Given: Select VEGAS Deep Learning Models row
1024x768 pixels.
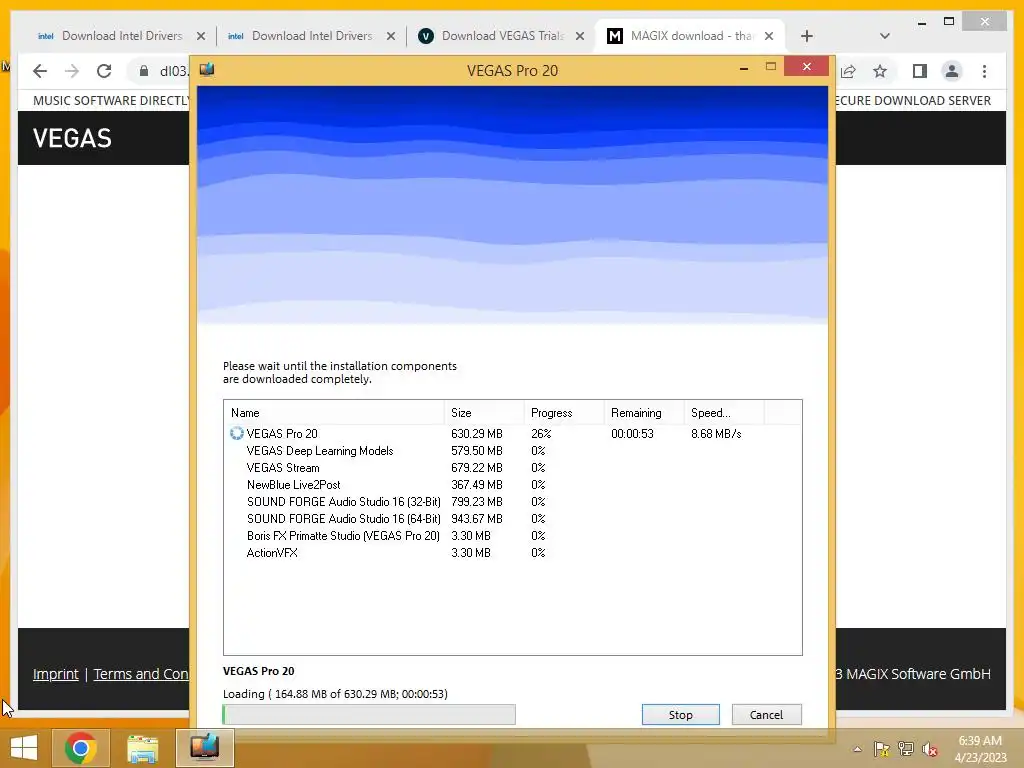Looking at the screenshot, I should pyautogui.click(x=513, y=451).
